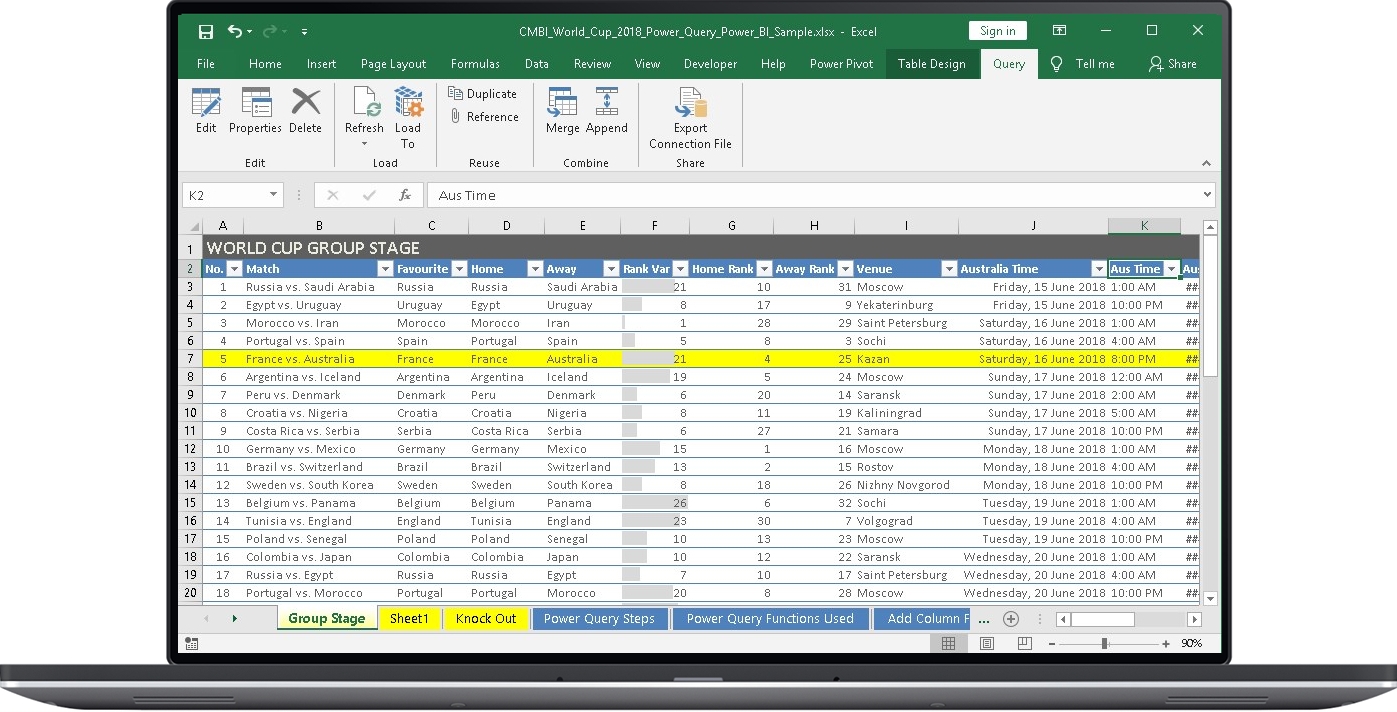1397x712 pixels.
Task: Select the Table Design tab
Action: (931, 64)
